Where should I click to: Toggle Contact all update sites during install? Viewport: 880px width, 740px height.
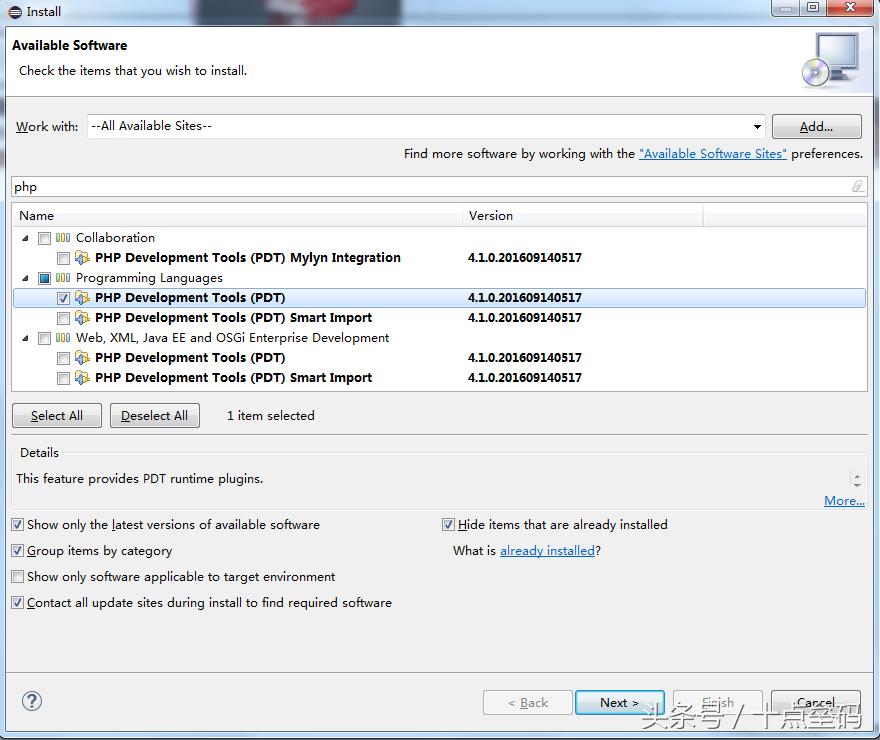point(18,603)
